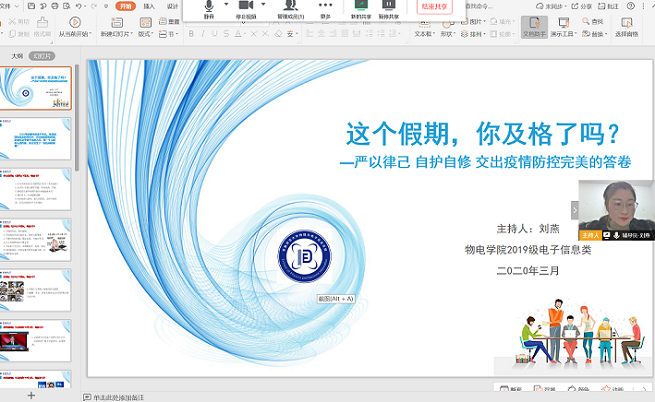
Task: Open the selection pane
Action: 626,27
